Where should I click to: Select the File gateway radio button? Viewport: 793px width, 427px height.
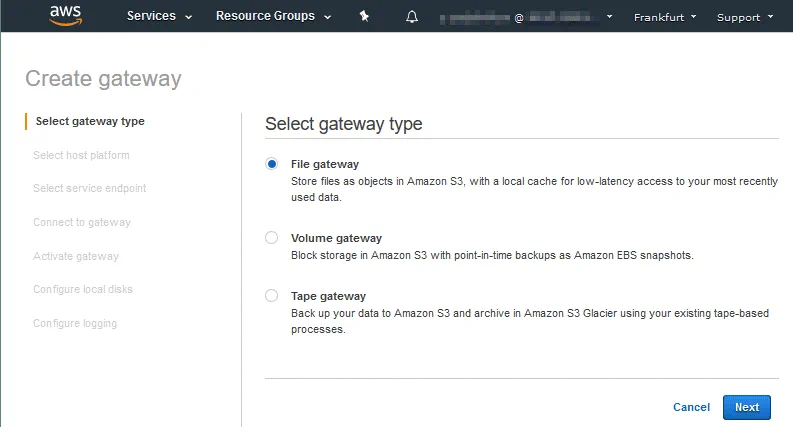click(272, 164)
